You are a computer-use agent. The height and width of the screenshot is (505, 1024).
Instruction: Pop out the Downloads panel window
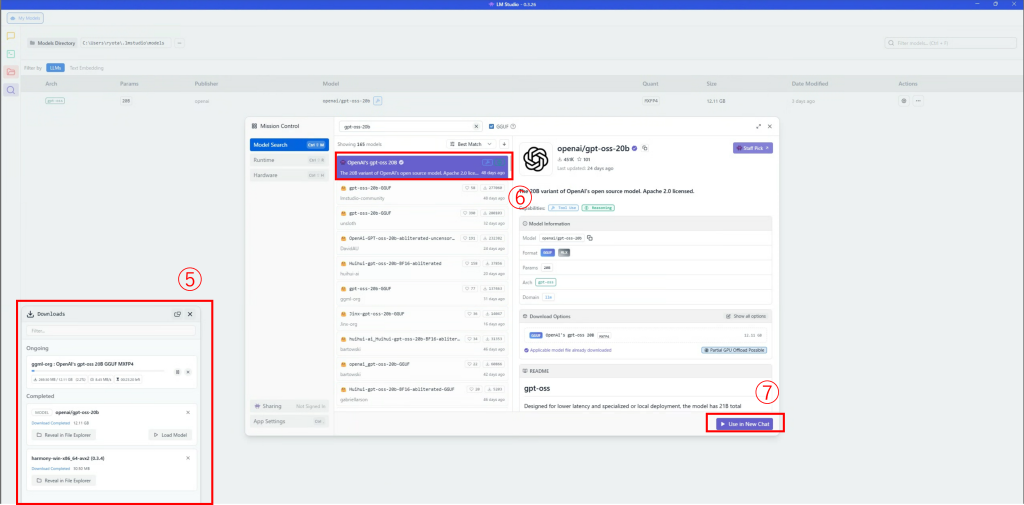tap(177, 314)
